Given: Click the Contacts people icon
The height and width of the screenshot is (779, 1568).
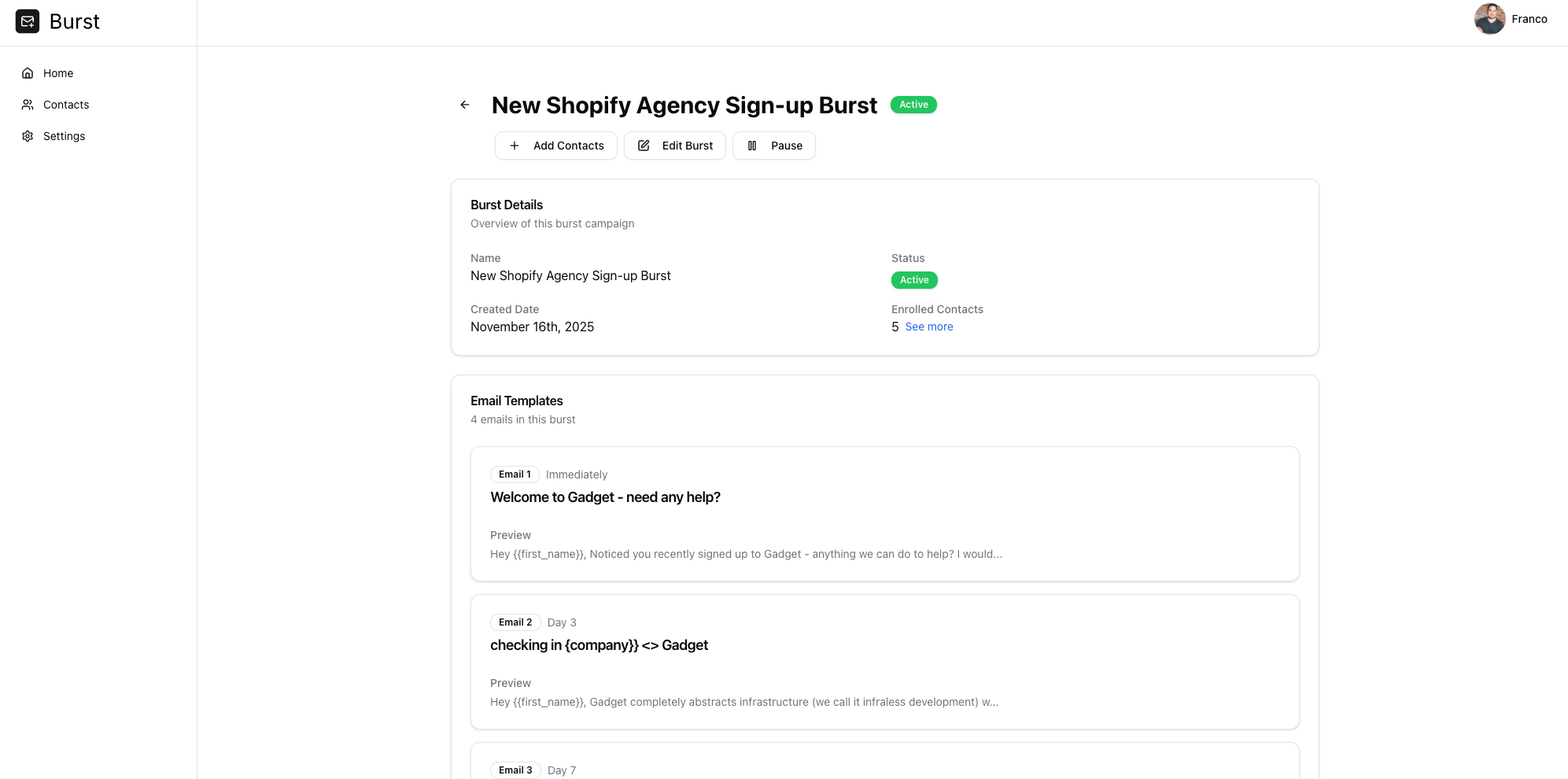Looking at the screenshot, I should 28,105.
